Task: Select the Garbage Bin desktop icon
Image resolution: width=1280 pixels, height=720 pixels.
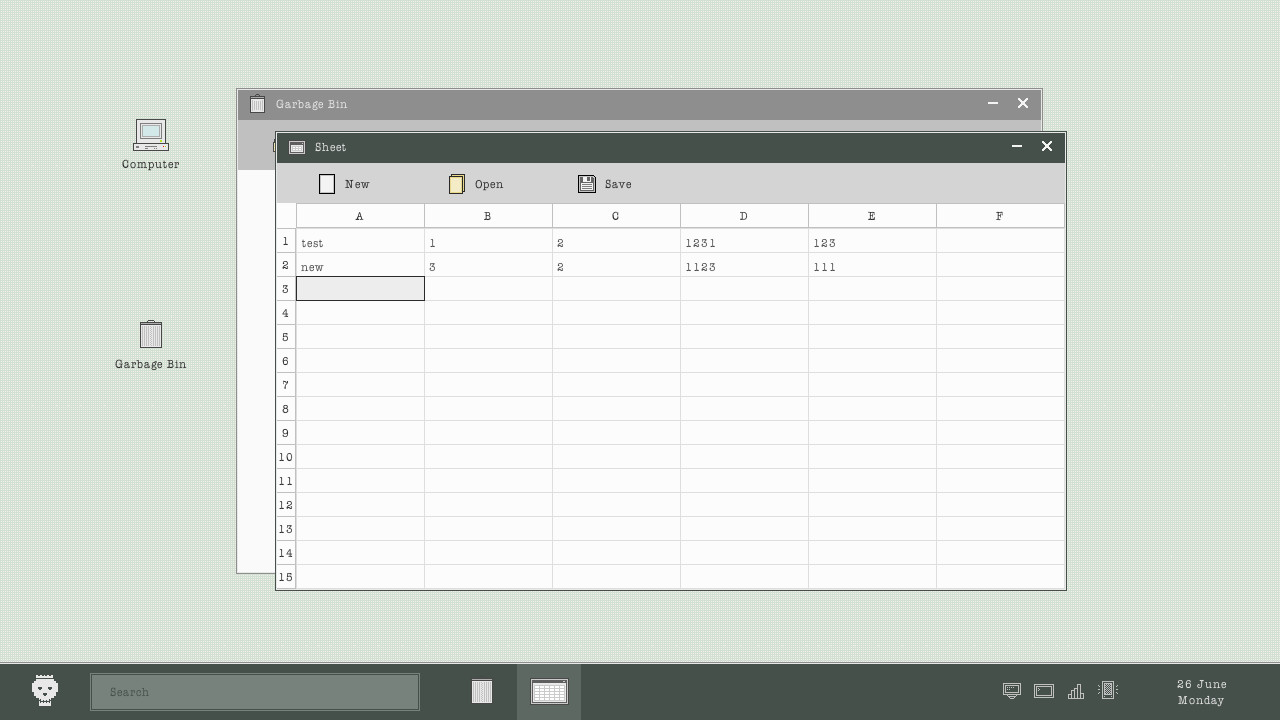Action: tap(150, 335)
